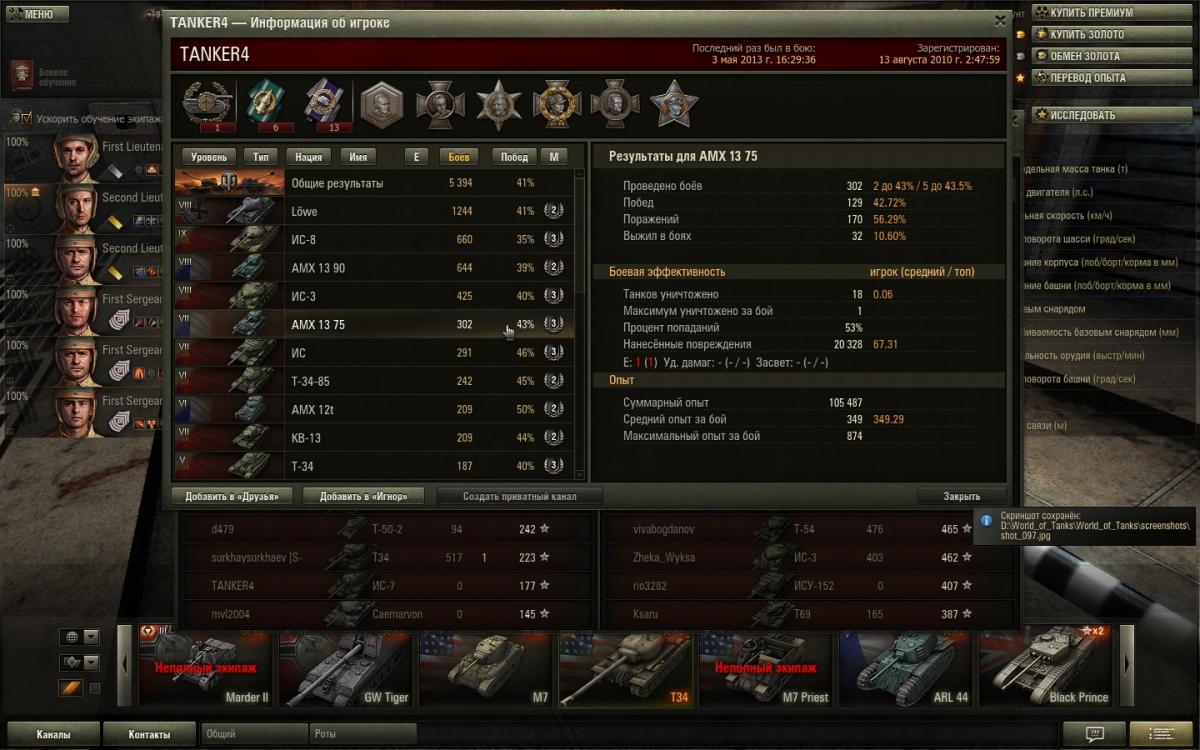Click the Е column sort button

416,157
